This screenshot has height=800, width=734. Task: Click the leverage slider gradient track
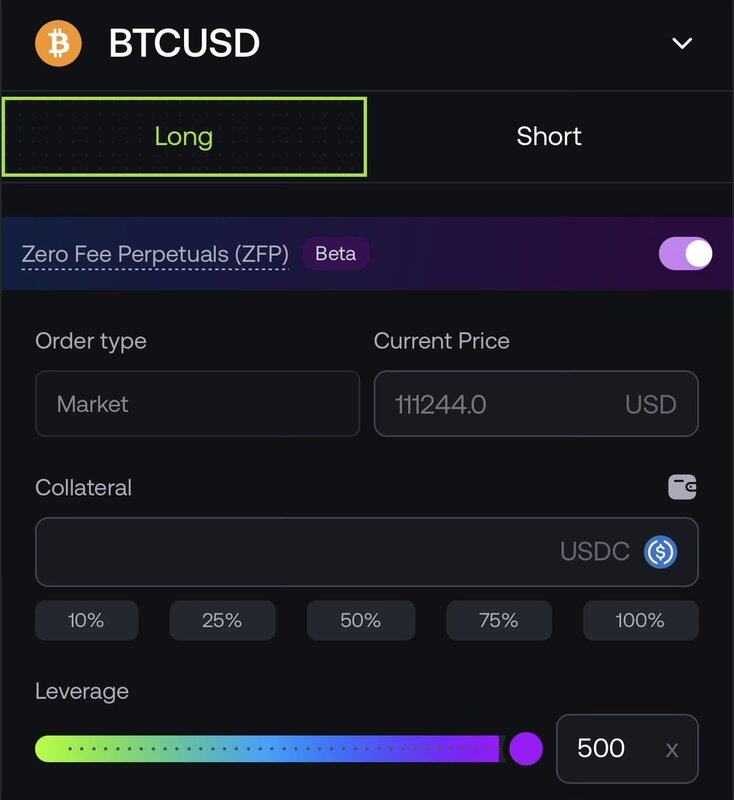pos(270,748)
